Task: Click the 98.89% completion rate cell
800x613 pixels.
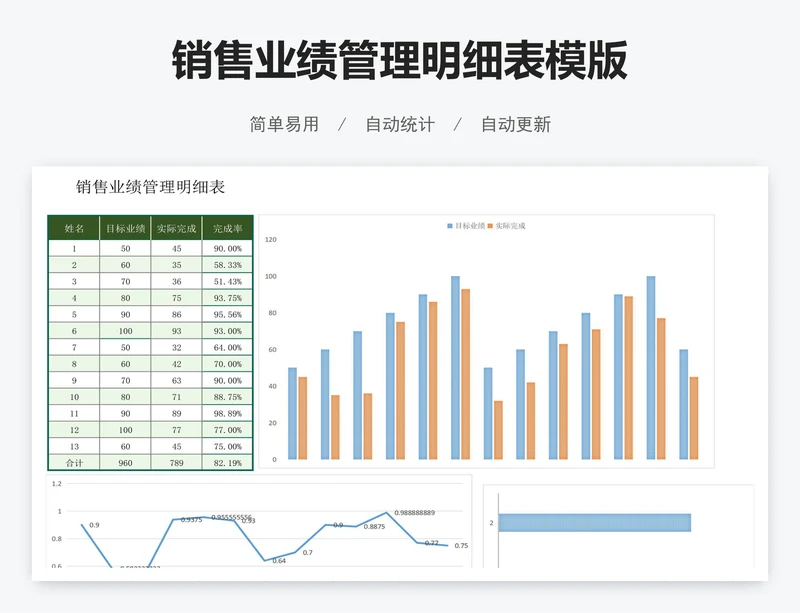Action: point(228,413)
